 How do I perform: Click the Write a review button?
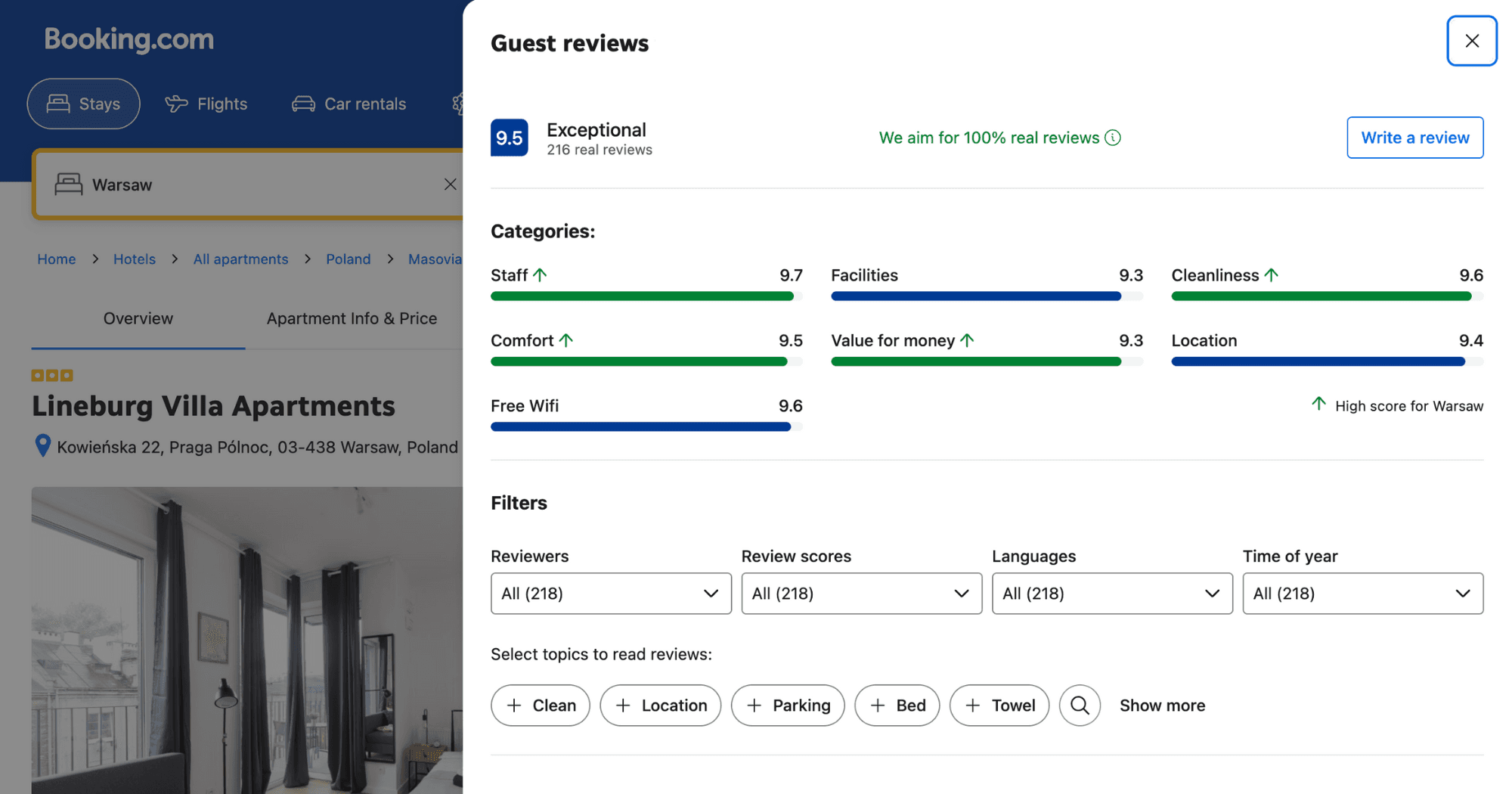[1414, 138]
